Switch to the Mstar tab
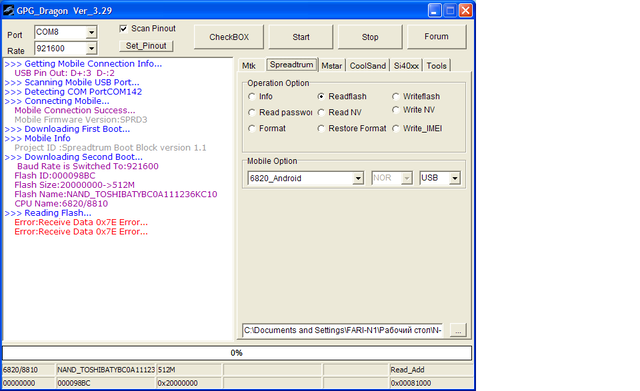Viewport: 640px width, 391px height. (332, 66)
